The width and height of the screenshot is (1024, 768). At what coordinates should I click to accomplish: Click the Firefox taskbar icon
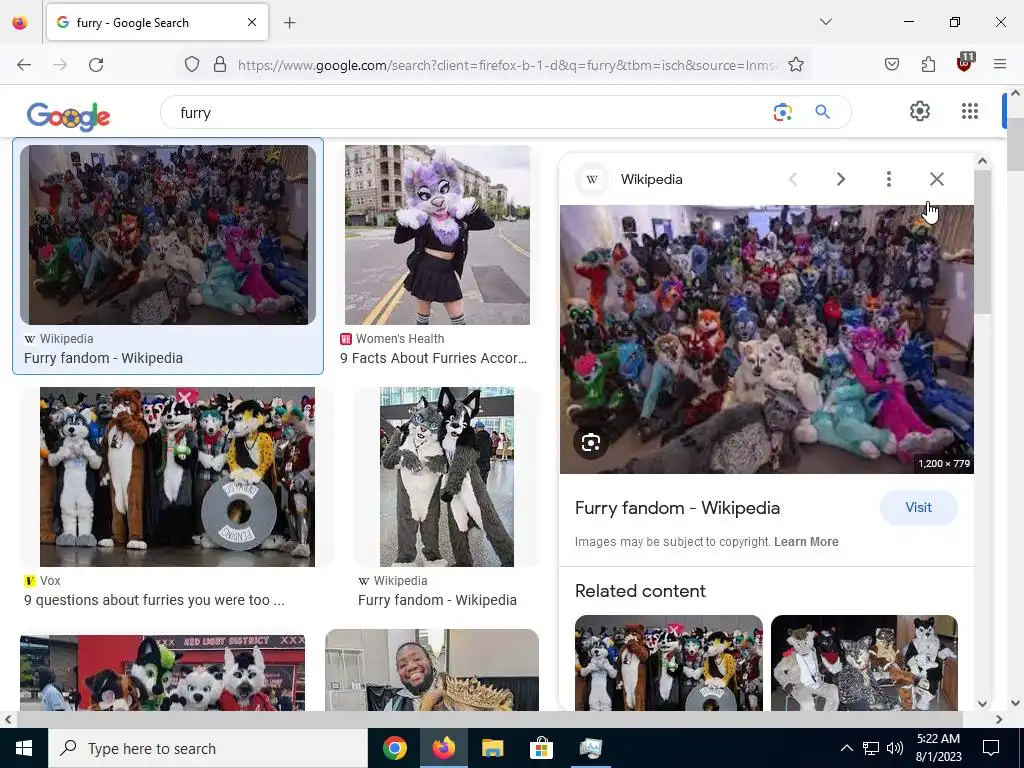pos(443,748)
